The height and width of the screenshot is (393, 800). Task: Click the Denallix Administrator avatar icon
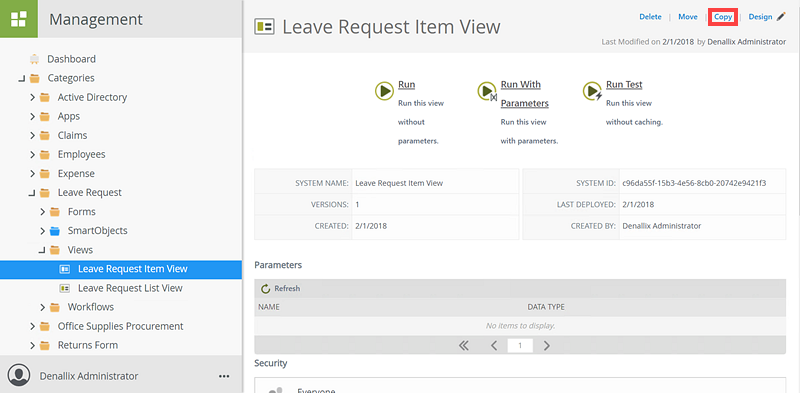click(19, 376)
